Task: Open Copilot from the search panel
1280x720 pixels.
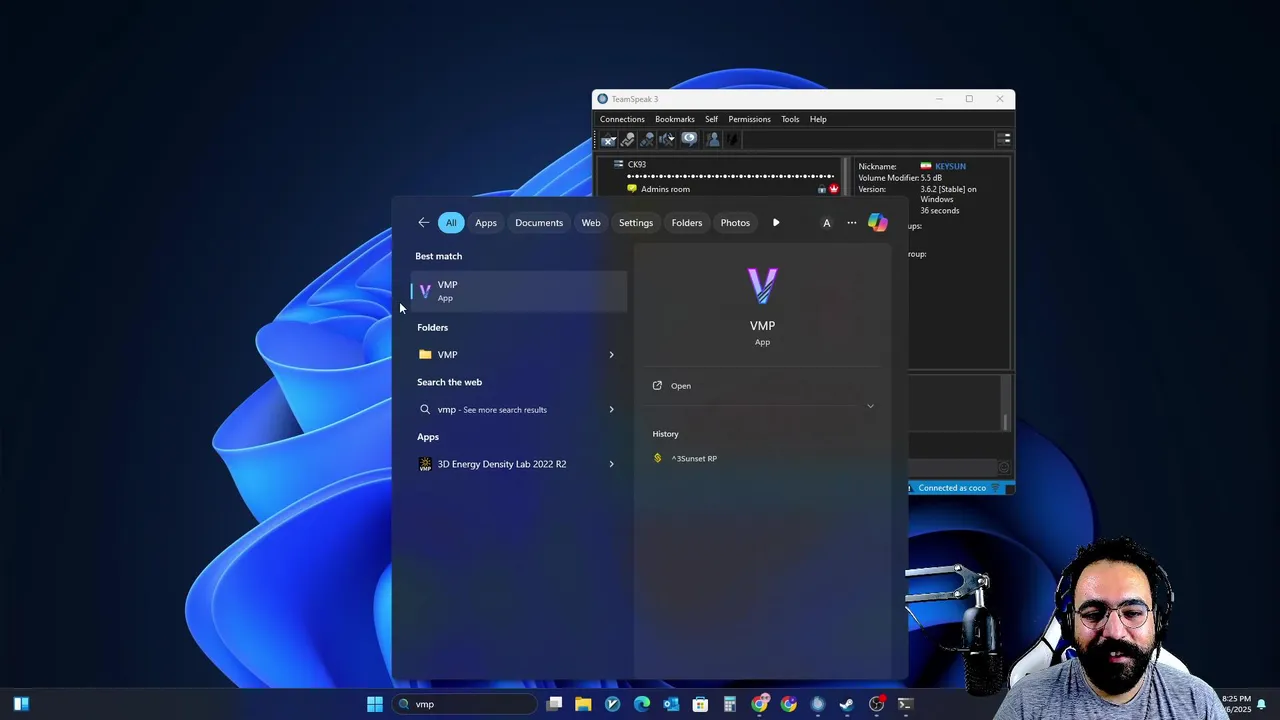Action: (x=878, y=223)
